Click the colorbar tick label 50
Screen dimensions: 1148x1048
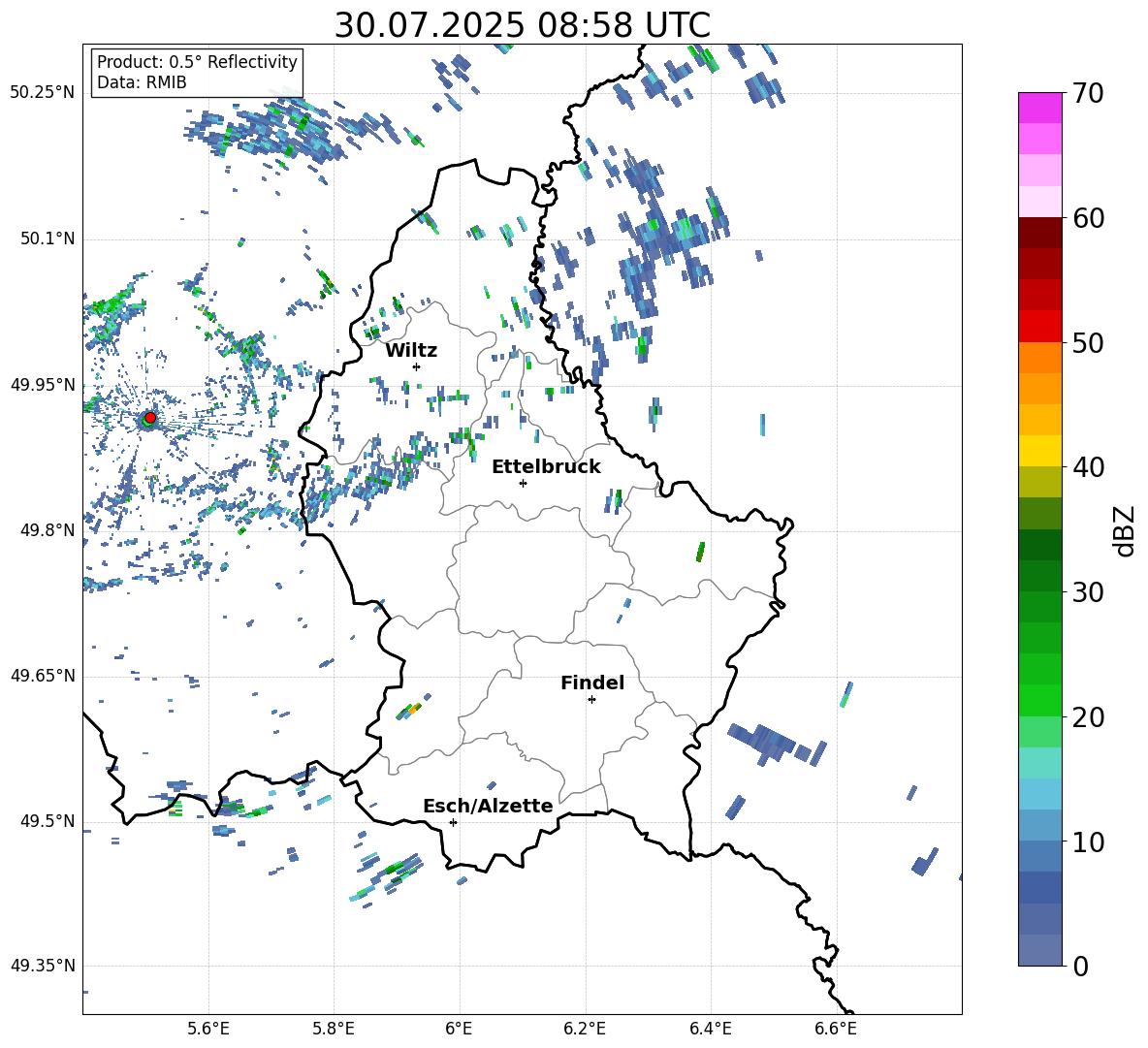[1088, 343]
